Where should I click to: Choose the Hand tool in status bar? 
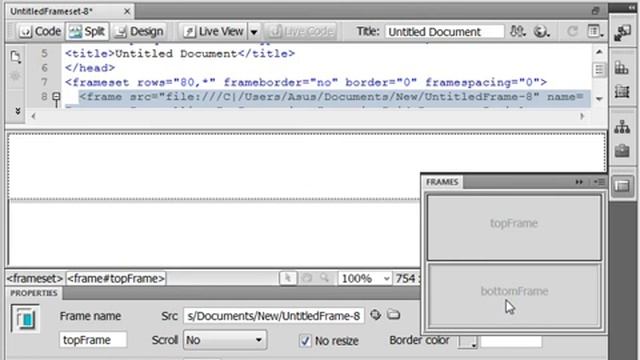(x=307, y=278)
